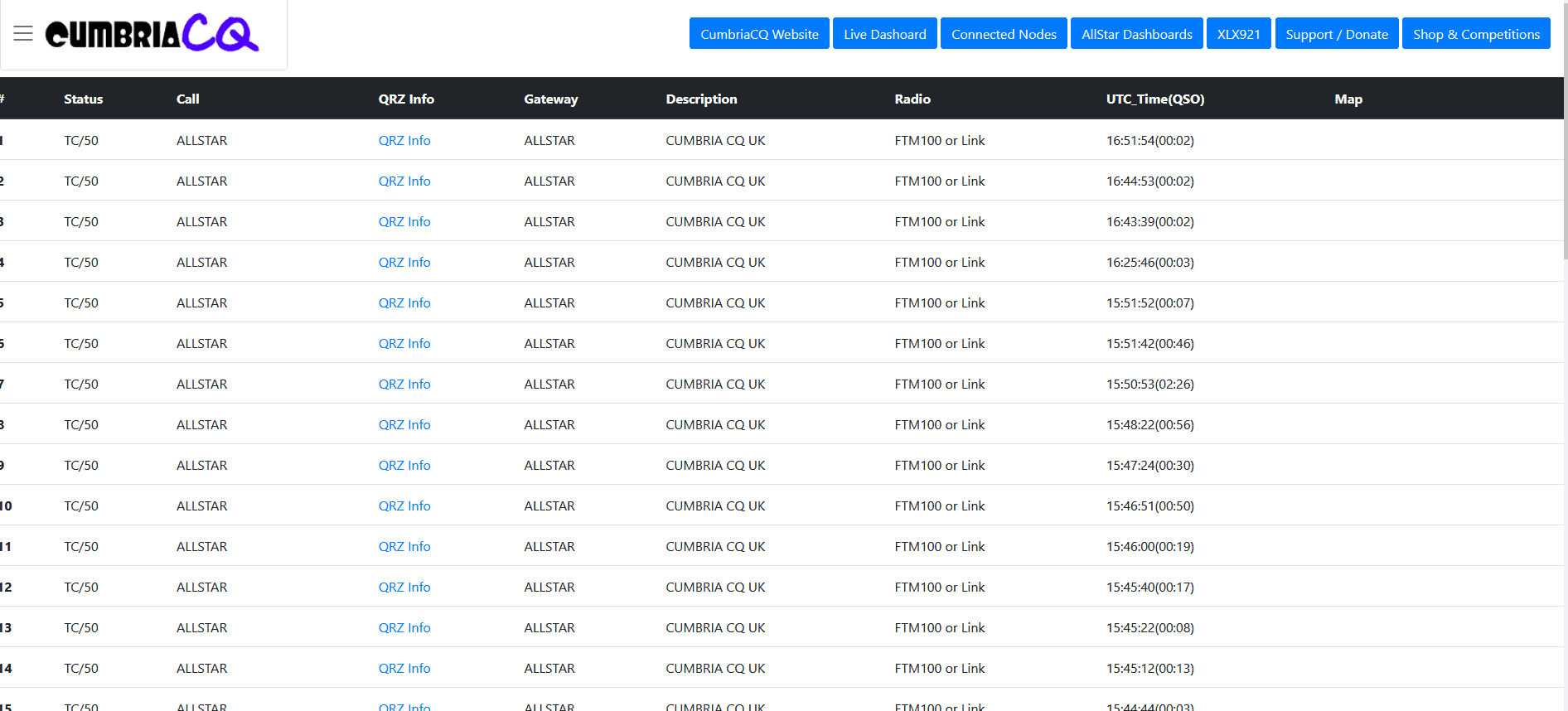Open QRZ Info link for 16:51:54 entry
Screen dimensions: 1568x711
(404, 141)
